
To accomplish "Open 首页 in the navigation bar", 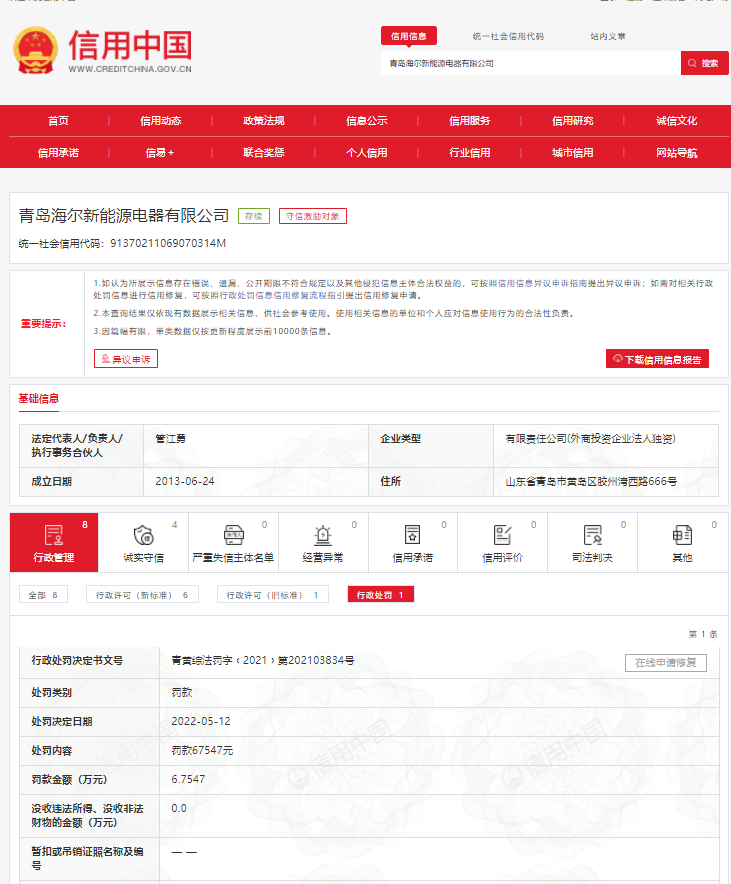I will point(58,121).
